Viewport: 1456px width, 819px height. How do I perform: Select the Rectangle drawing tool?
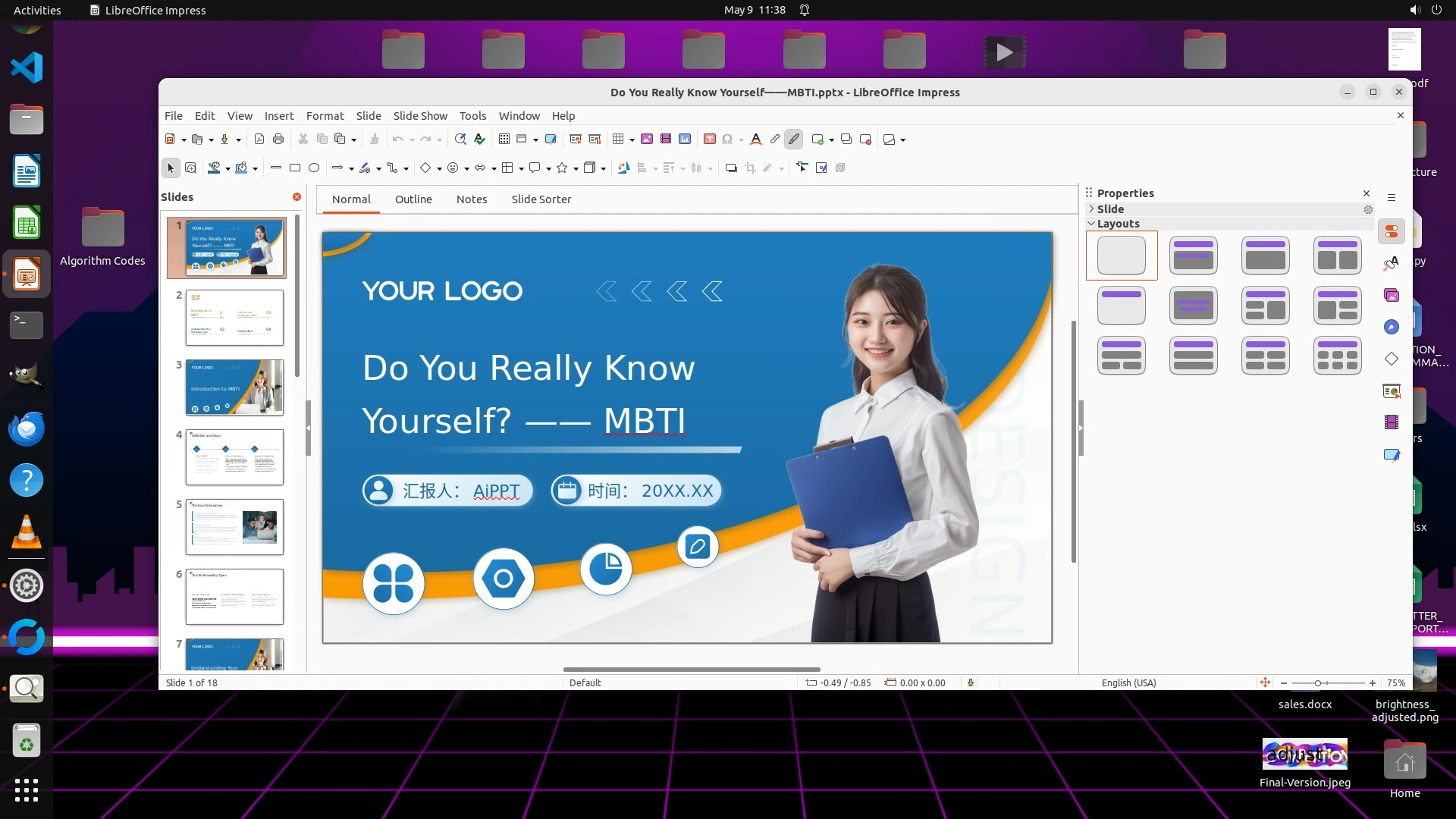(295, 168)
